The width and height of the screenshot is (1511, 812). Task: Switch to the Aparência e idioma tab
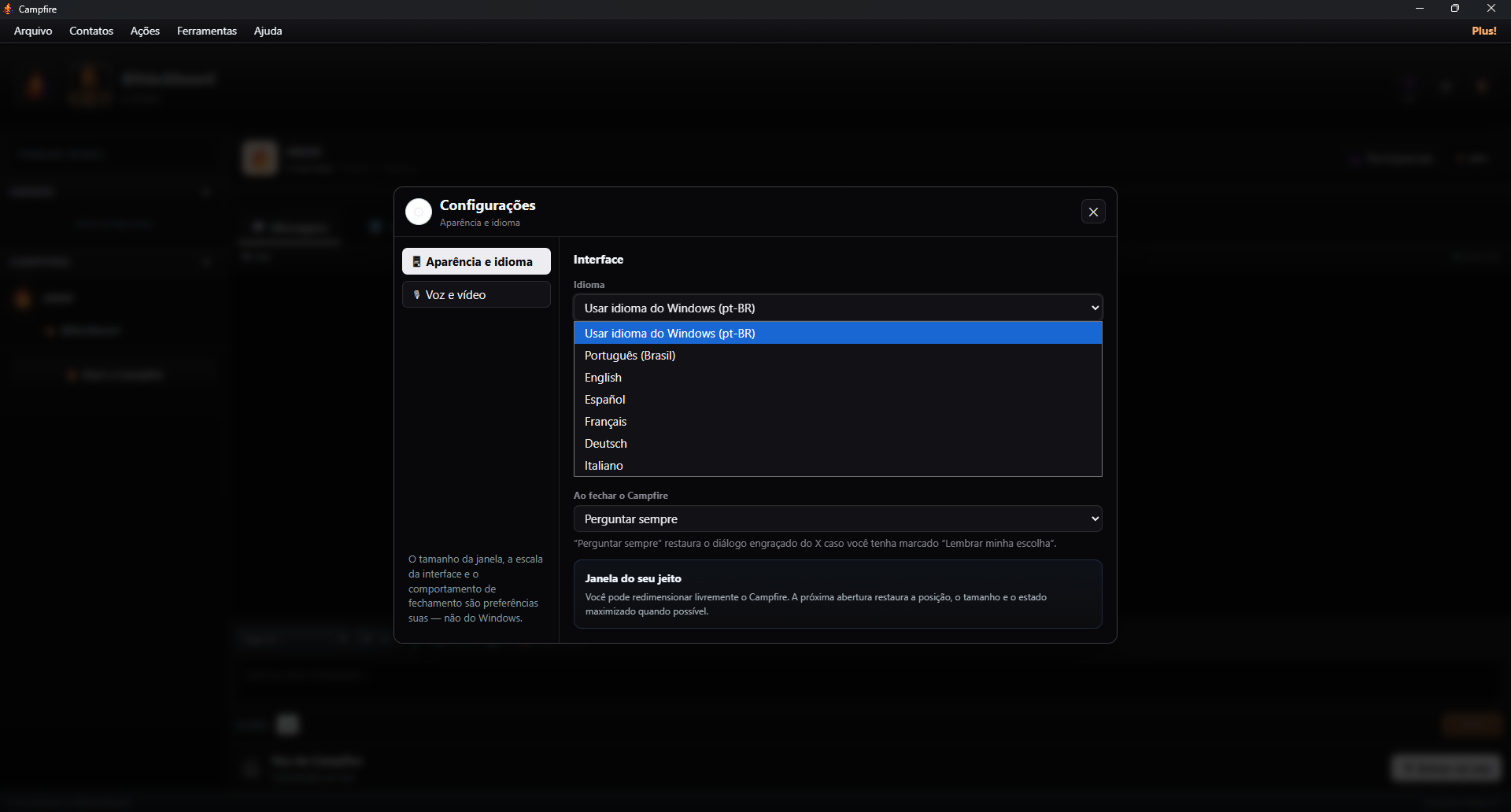476,261
